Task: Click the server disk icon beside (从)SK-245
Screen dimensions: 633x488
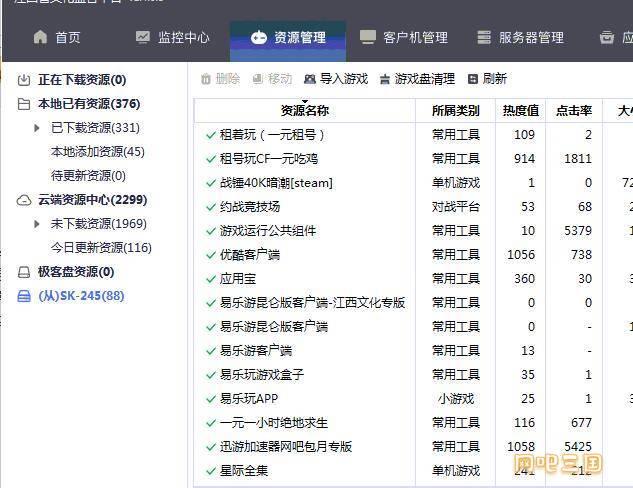Action: [24, 296]
